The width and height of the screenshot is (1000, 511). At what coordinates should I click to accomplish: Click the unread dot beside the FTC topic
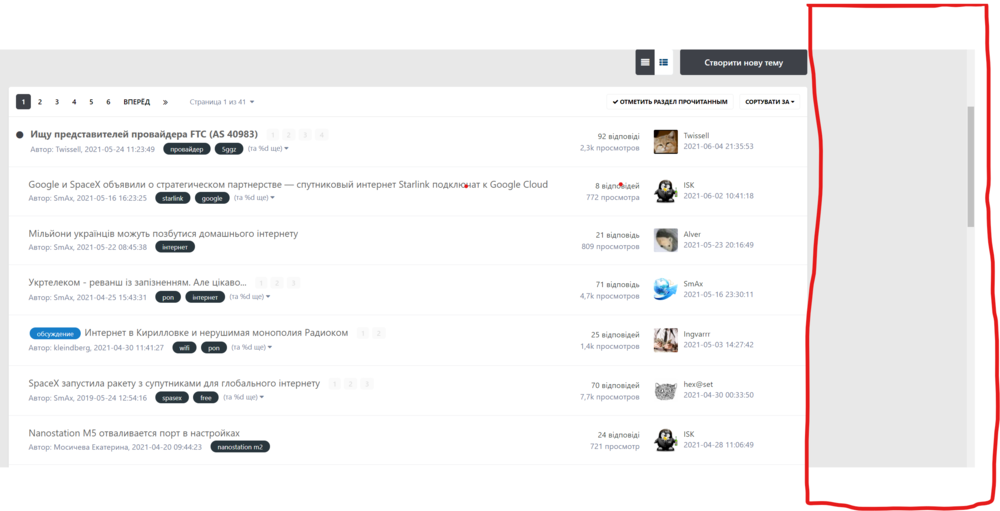(x=20, y=134)
